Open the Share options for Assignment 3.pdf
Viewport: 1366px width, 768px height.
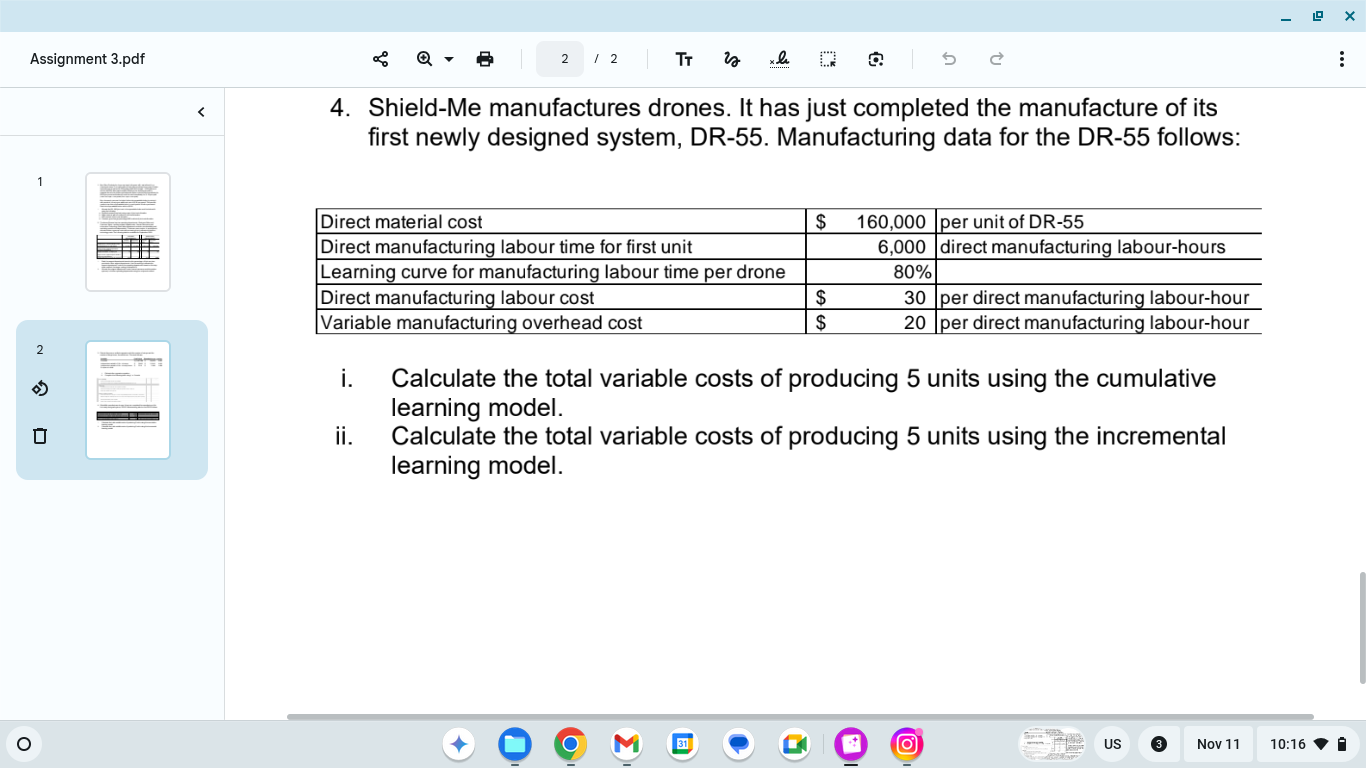pos(380,59)
